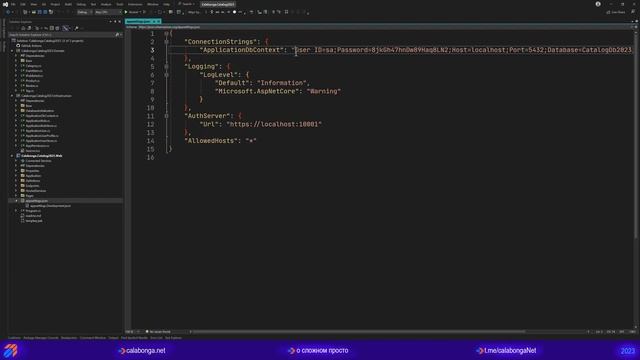Click the No issues found status indicator
The height and width of the screenshot is (360, 640).
click(158, 332)
